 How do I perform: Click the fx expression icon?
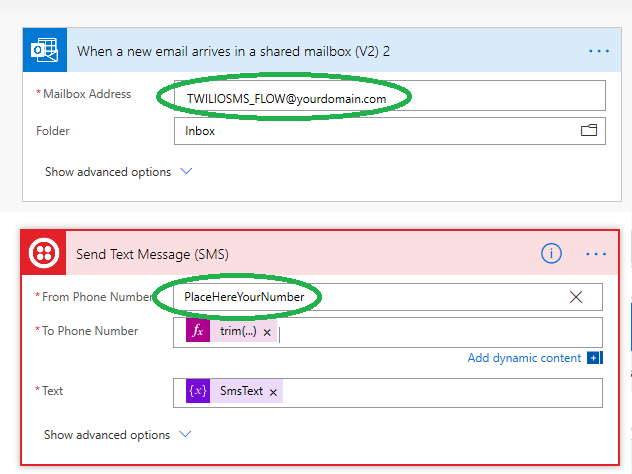click(198, 331)
